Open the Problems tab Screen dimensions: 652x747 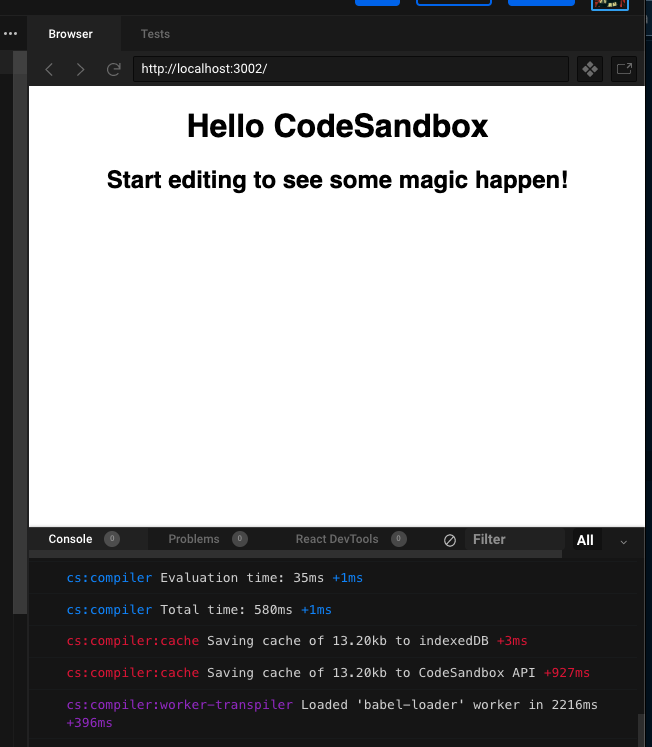208,539
